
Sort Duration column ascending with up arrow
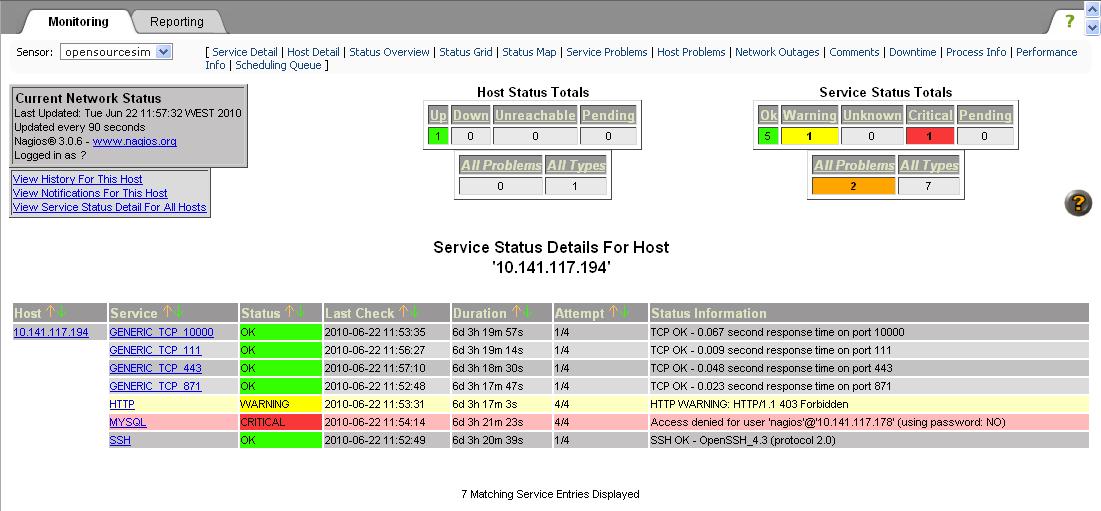pos(516,313)
